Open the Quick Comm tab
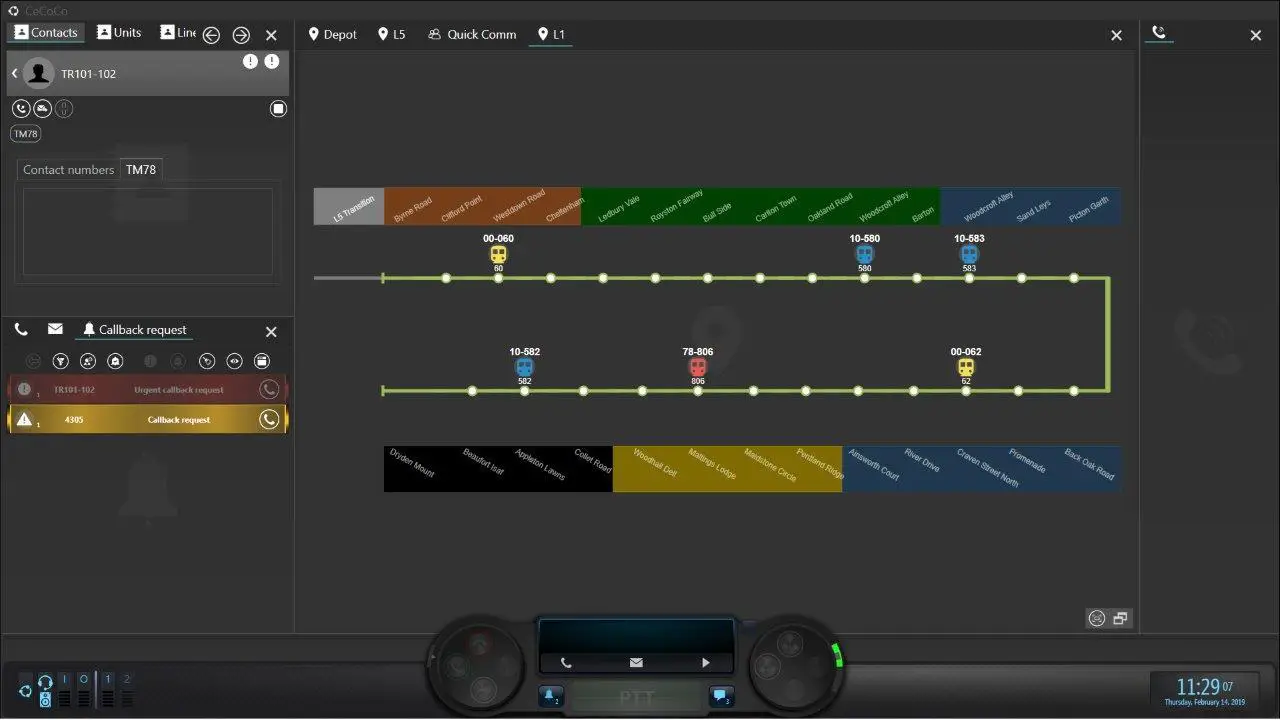Image resolution: width=1280 pixels, height=720 pixels. point(471,34)
